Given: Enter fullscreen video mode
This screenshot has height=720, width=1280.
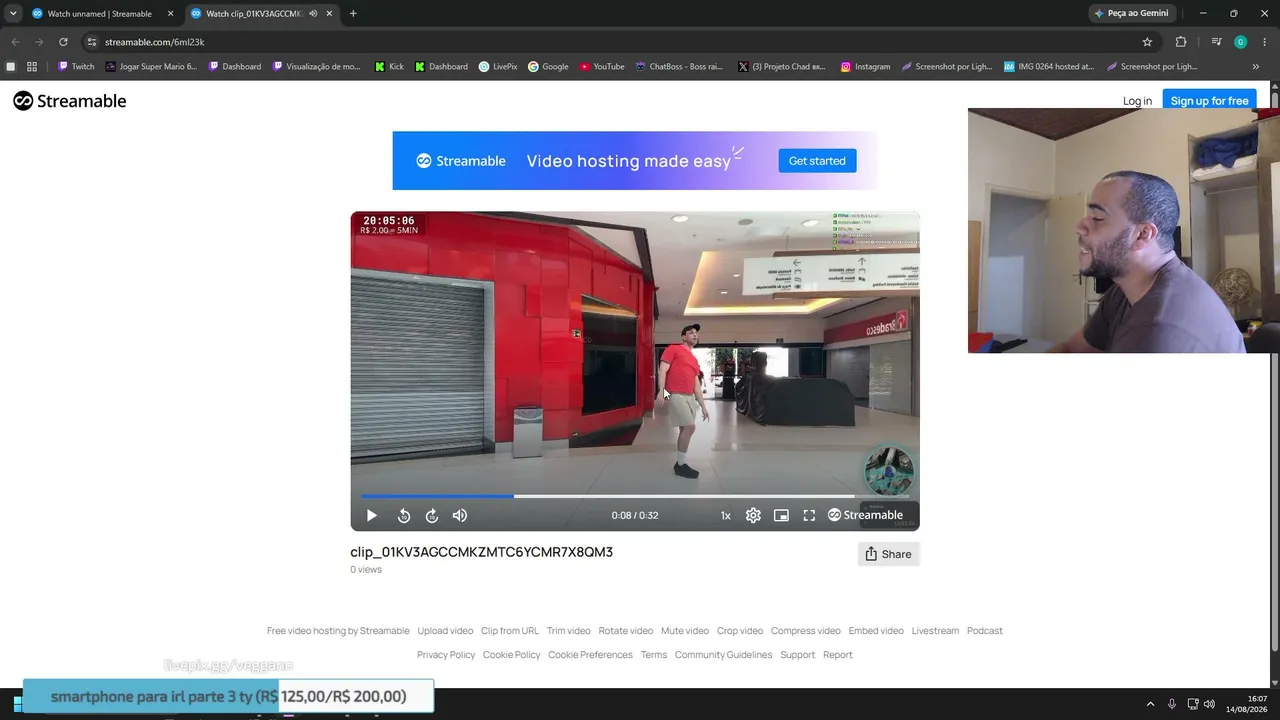Looking at the screenshot, I should pos(809,516).
